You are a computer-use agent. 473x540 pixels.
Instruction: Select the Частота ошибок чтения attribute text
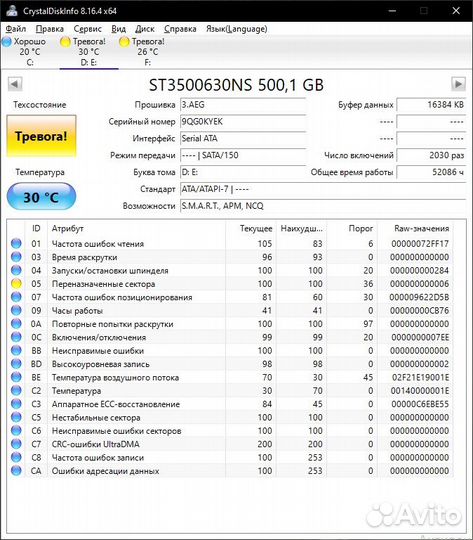98,244
